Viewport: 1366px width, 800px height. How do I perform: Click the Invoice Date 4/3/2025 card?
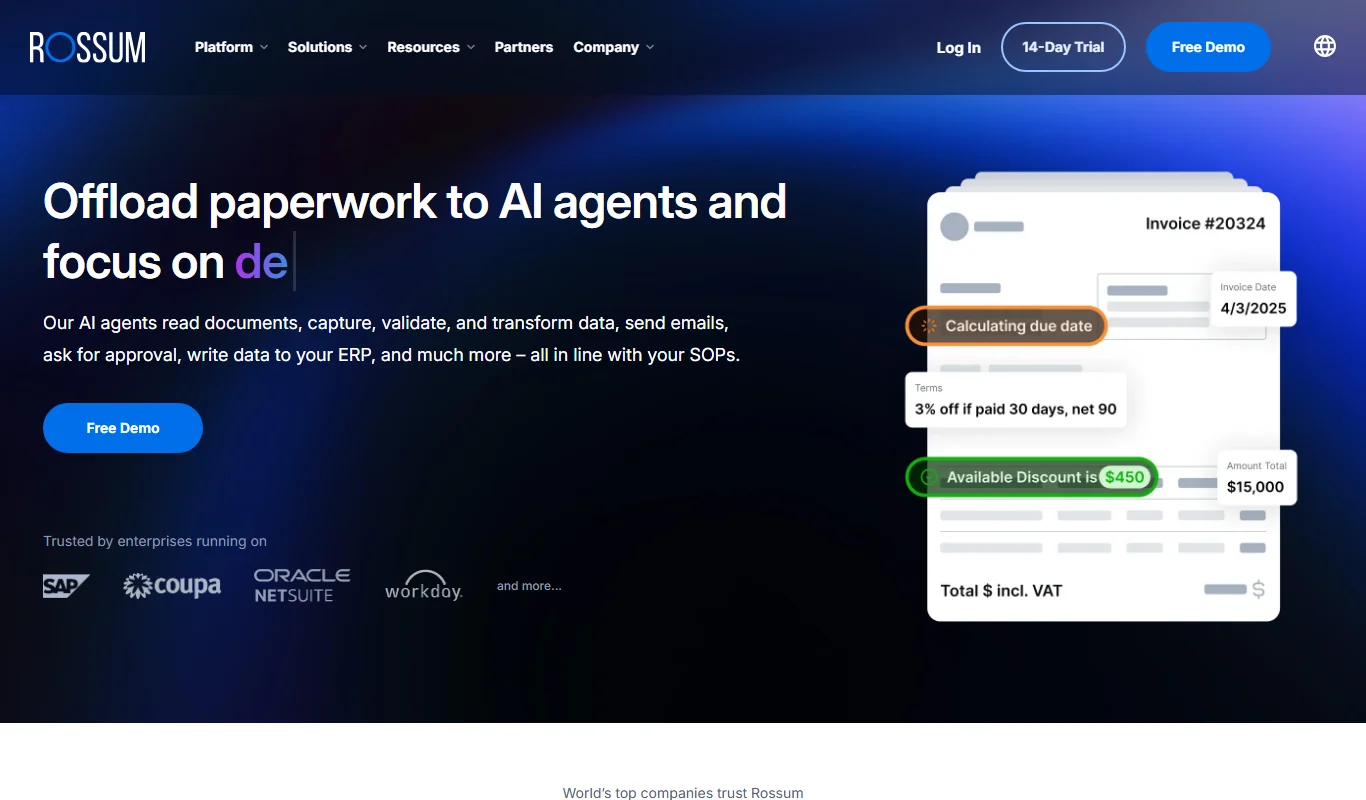[x=1254, y=299]
